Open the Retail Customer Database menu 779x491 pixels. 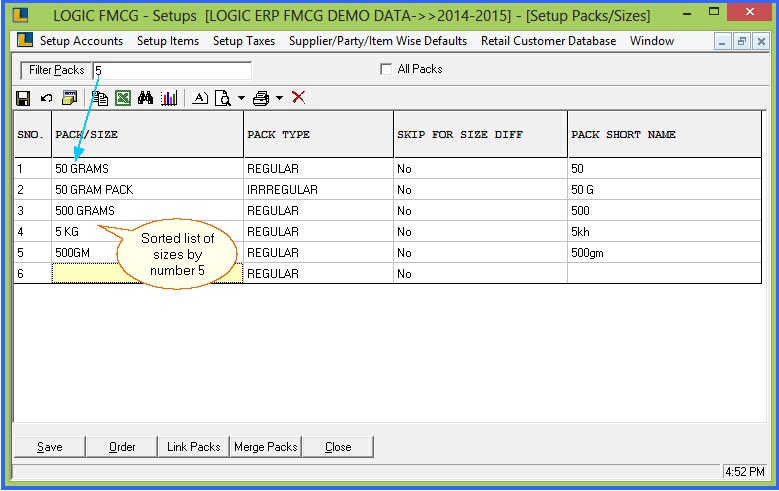548,41
